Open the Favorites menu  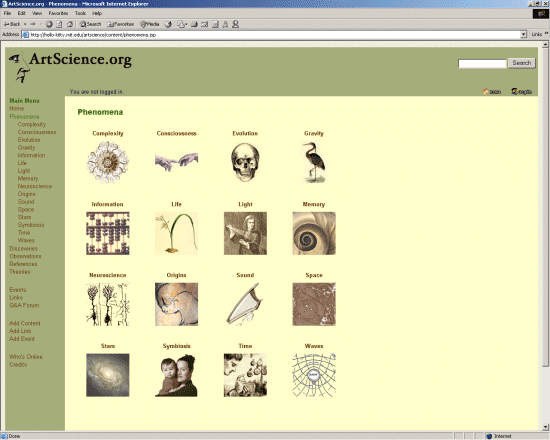(58, 13)
